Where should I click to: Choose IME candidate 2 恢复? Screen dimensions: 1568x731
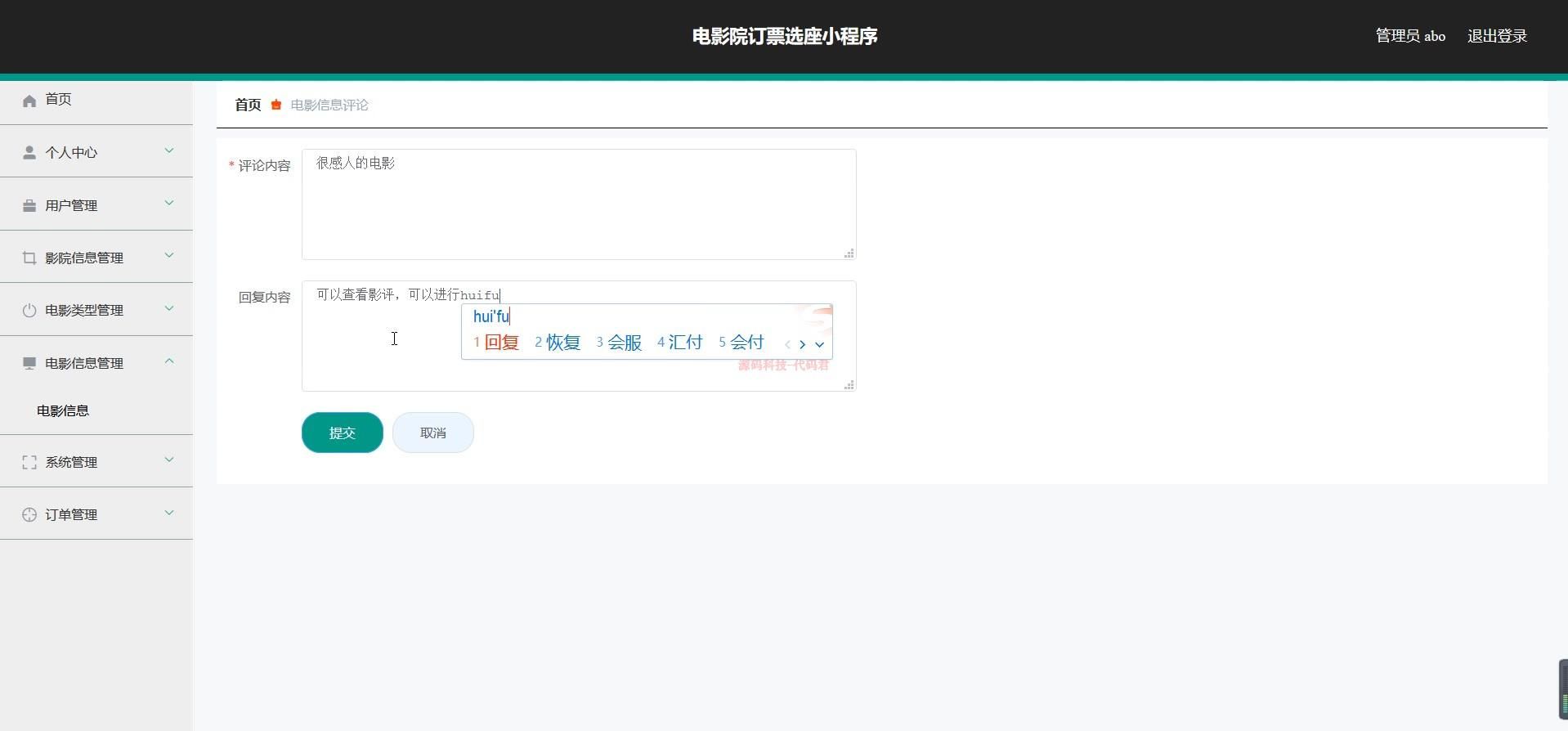(x=558, y=343)
